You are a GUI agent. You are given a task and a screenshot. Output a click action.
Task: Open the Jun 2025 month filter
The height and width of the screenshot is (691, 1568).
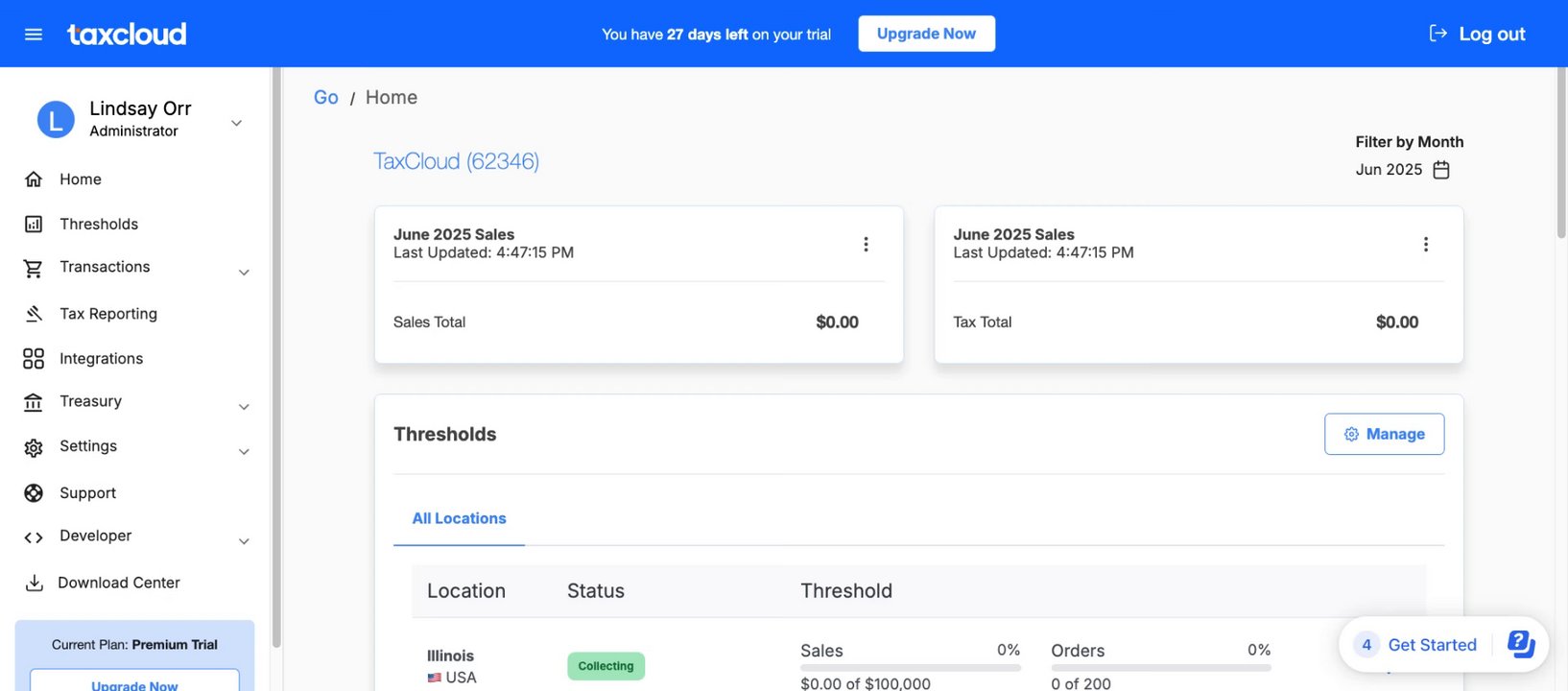point(1402,170)
